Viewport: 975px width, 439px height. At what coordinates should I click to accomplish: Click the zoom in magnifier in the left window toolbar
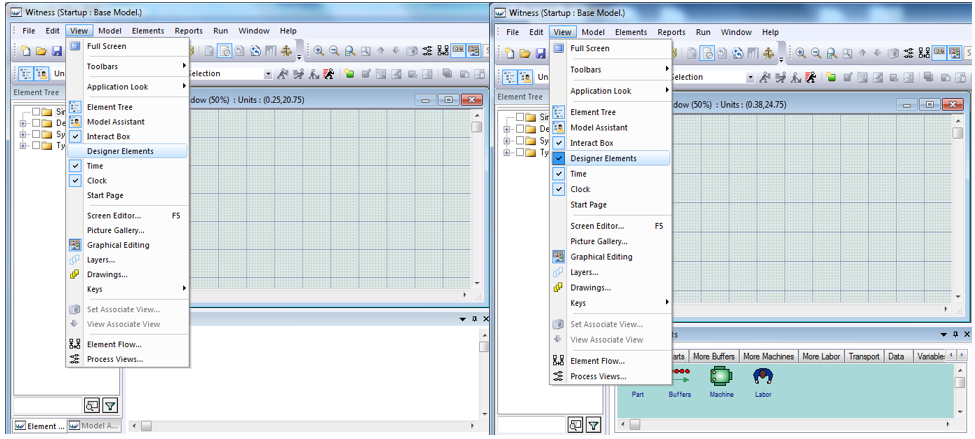pyautogui.click(x=319, y=51)
